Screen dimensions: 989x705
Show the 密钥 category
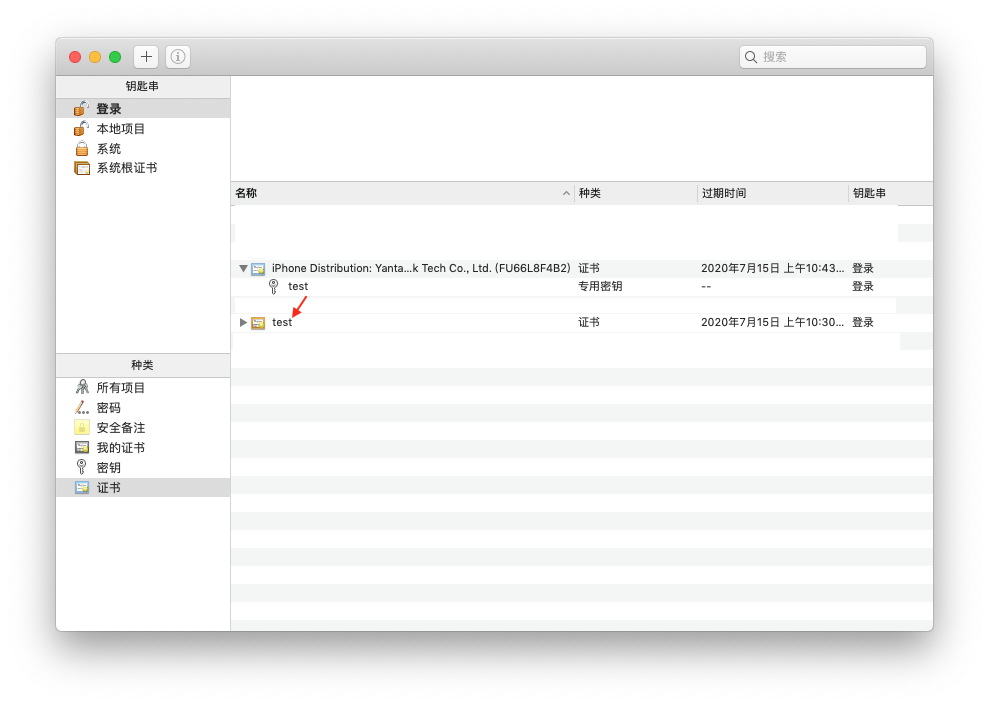click(x=143, y=467)
